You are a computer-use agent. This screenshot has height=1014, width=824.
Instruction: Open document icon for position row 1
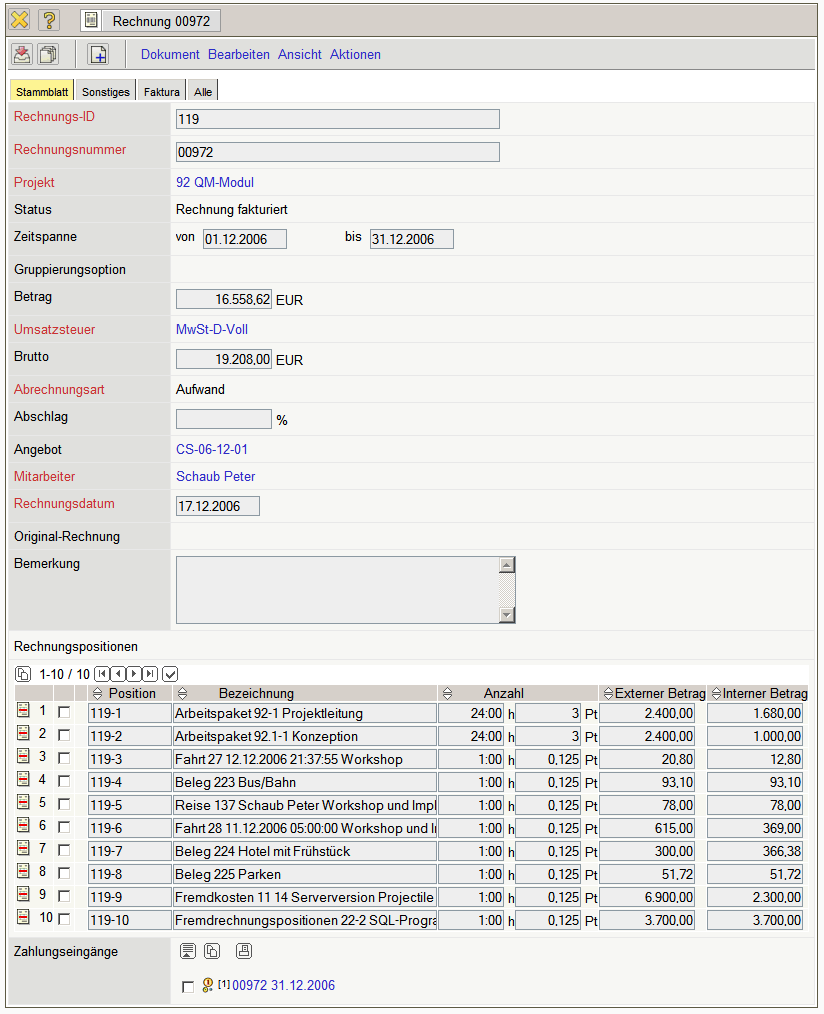coord(23,711)
